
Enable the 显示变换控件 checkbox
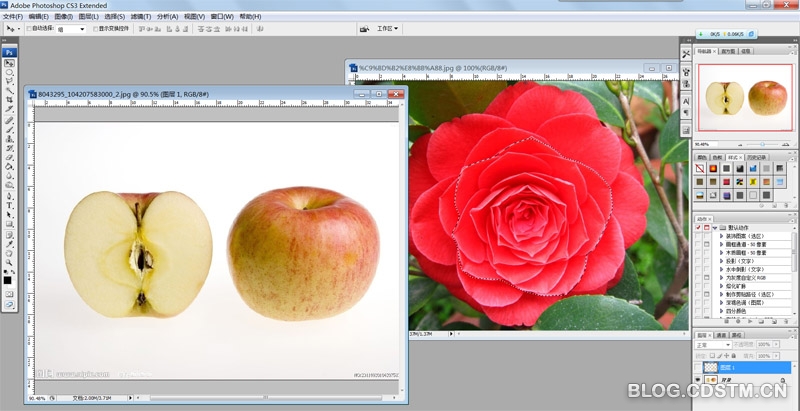pyautogui.click(x=97, y=29)
